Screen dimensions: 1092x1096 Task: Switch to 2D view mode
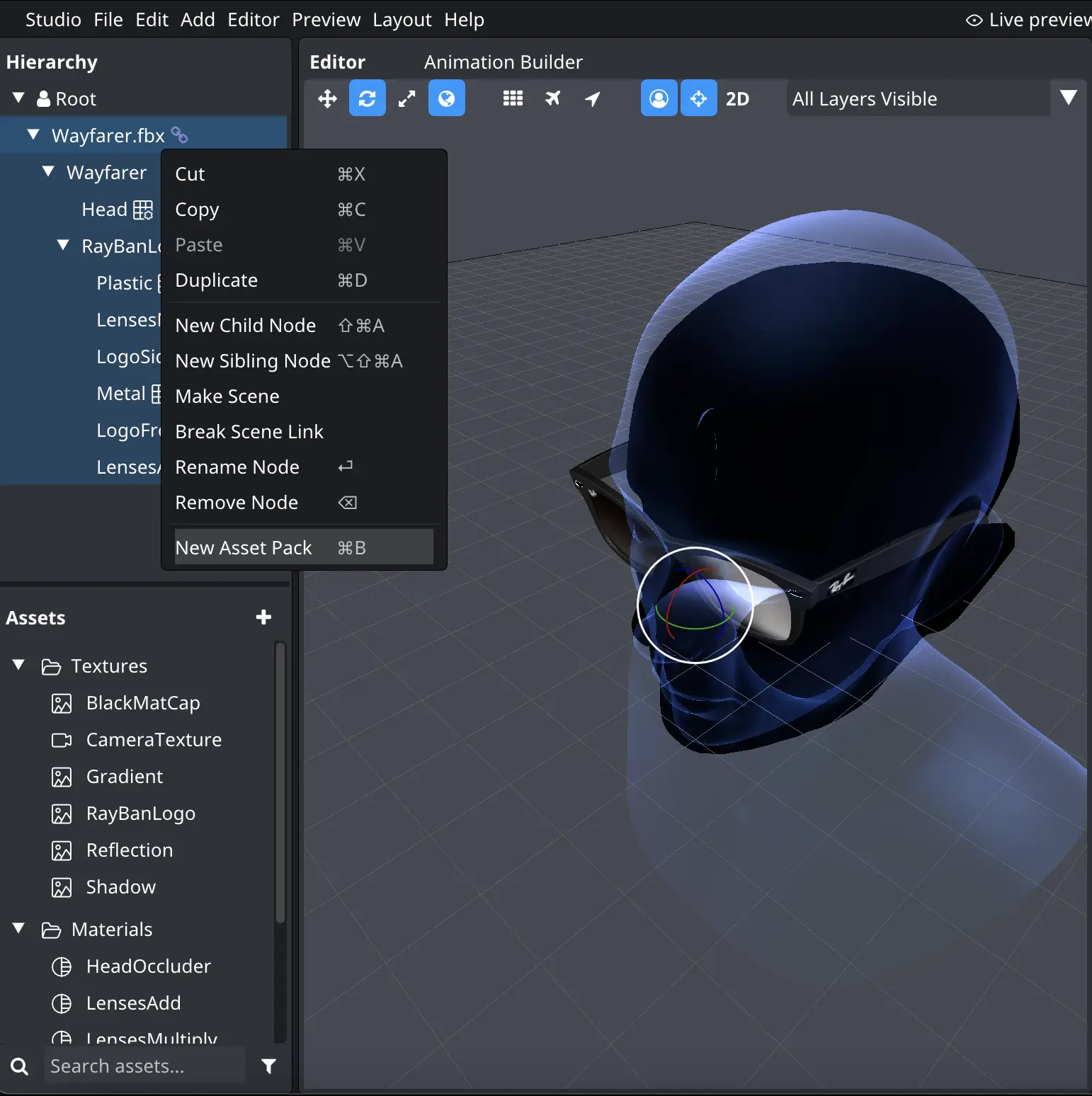737,98
